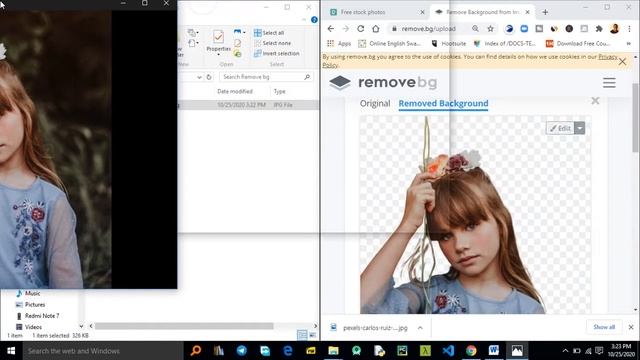640x360 pixels.
Task: Click Explorer horizontal scrollbar
Action: click(184, 326)
